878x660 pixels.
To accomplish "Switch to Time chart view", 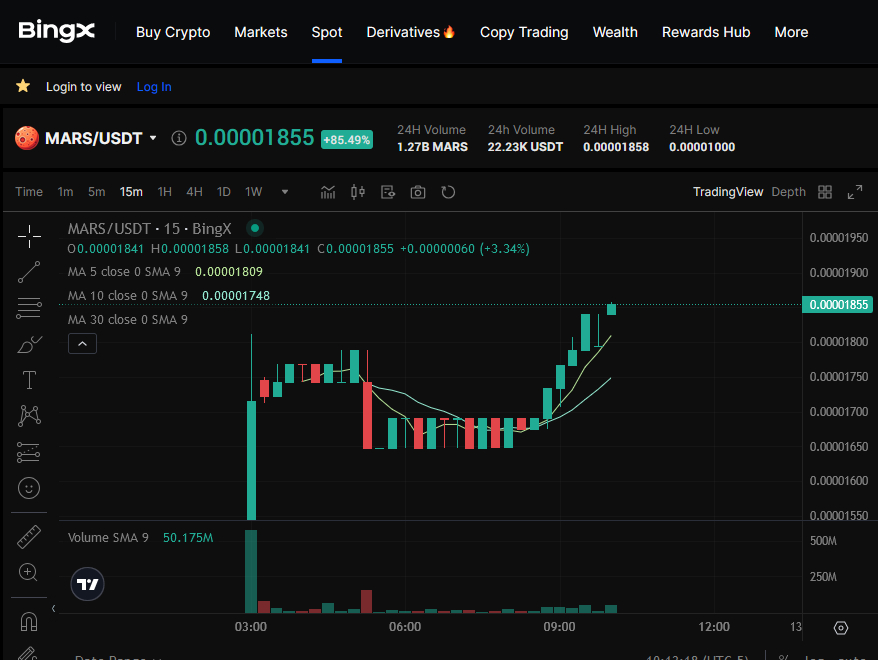I will tap(29, 192).
